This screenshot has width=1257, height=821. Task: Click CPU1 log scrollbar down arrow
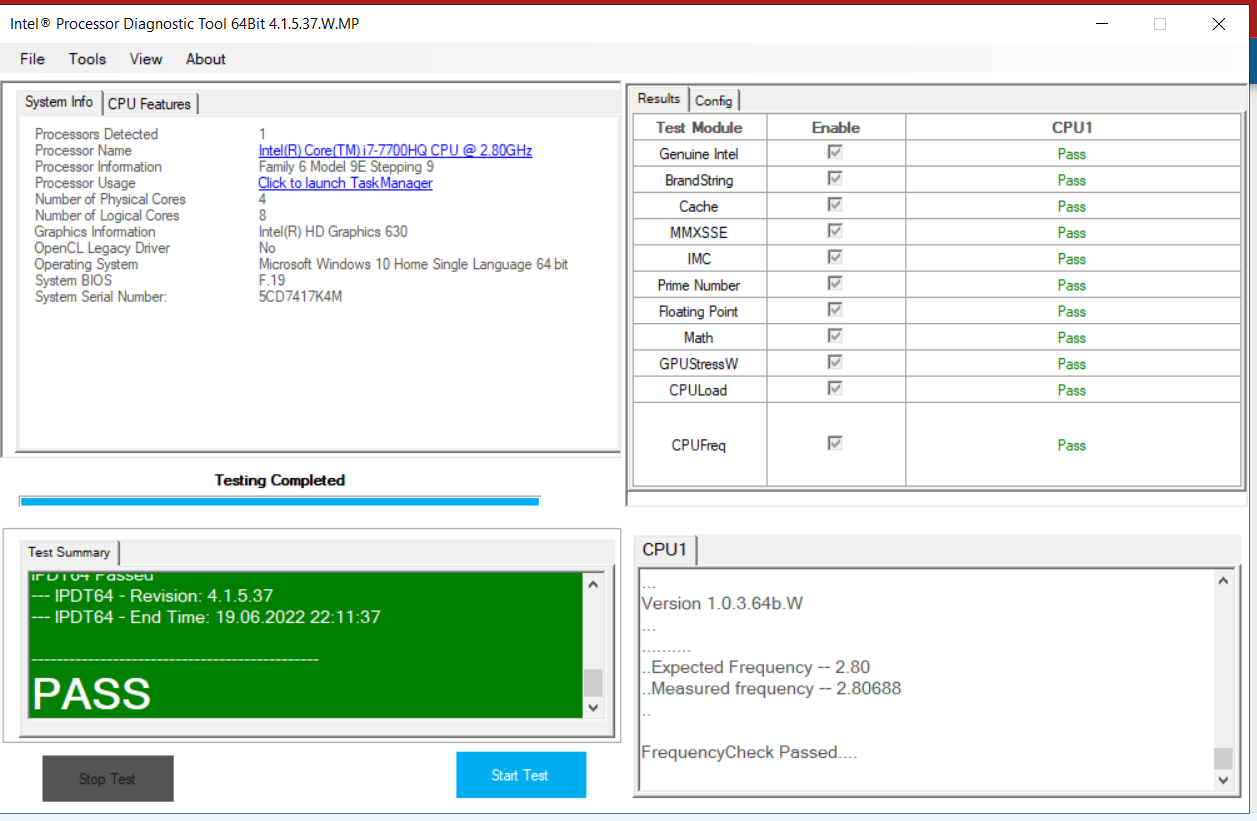point(1223,779)
